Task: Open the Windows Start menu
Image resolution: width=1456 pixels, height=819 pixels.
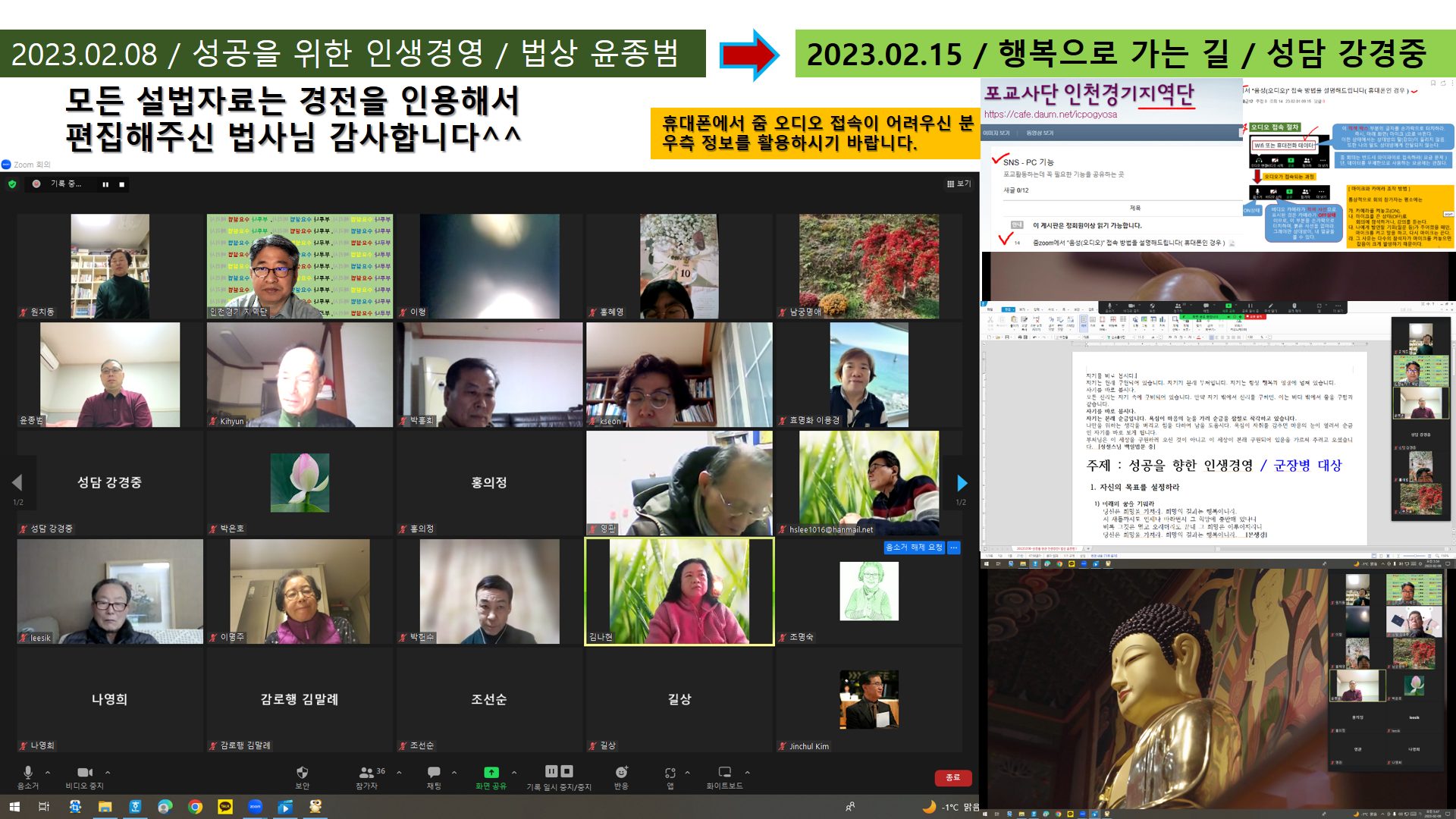Action: [14, 807]
